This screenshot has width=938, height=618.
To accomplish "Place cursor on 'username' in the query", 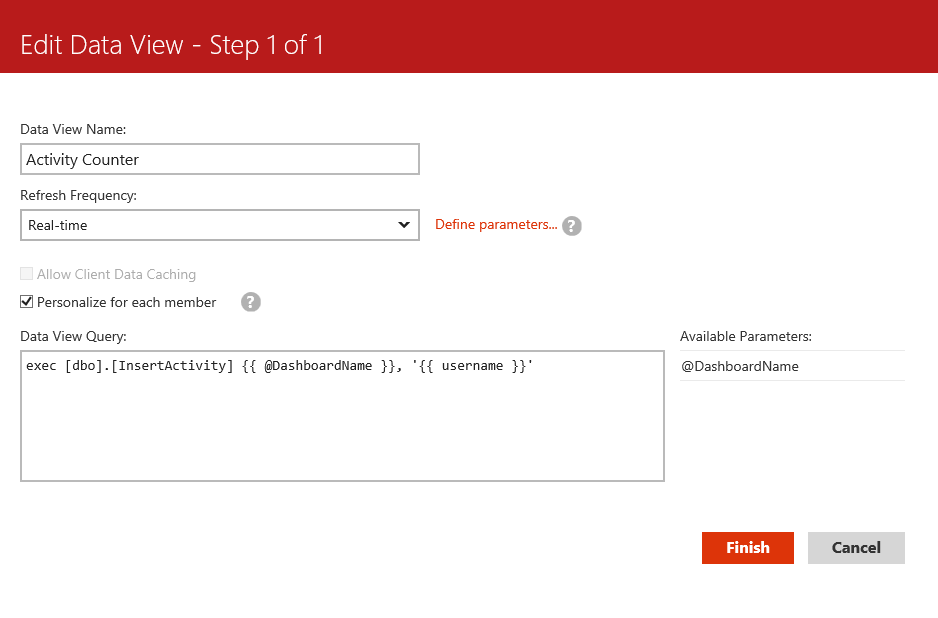I will click(471, 367).
